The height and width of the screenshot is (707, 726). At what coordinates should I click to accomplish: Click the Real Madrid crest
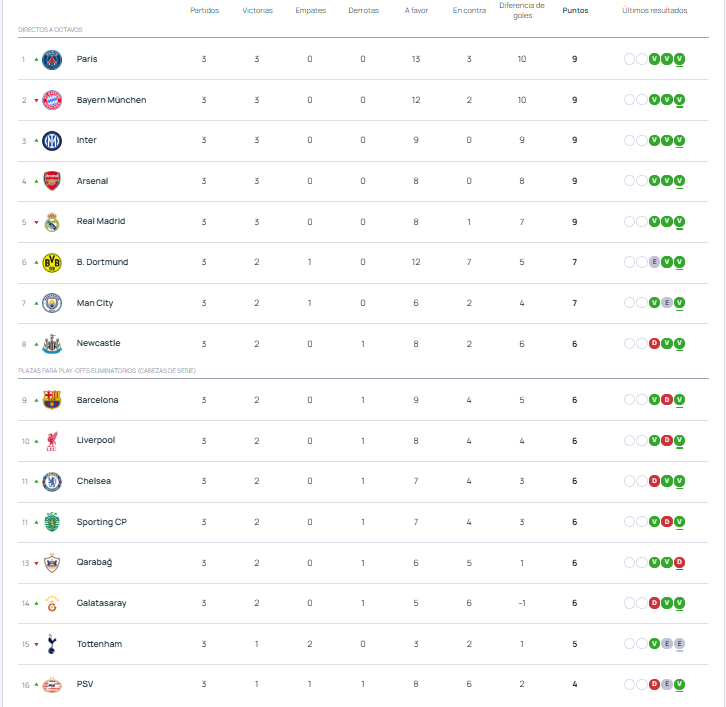click(x=52, y=222)
